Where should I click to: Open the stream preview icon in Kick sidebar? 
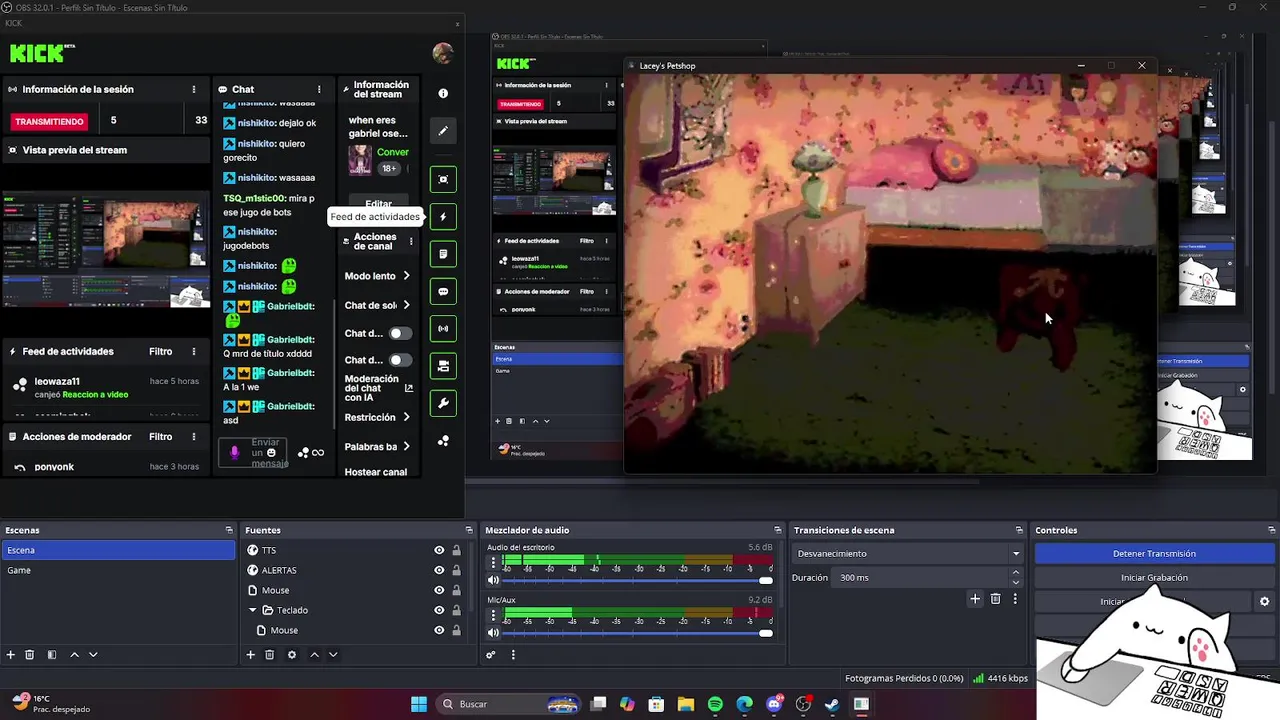(443, 180)
